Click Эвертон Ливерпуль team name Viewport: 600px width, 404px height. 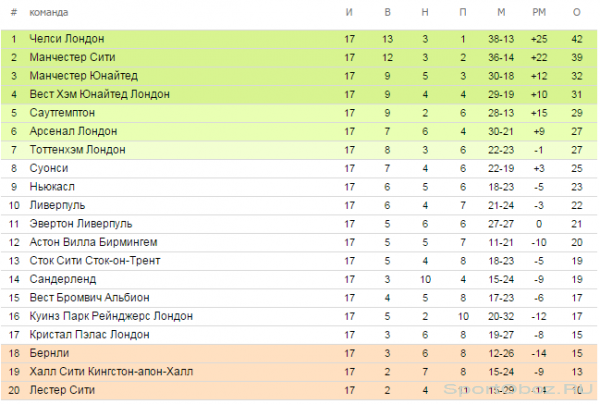click(x=81, y=224)
